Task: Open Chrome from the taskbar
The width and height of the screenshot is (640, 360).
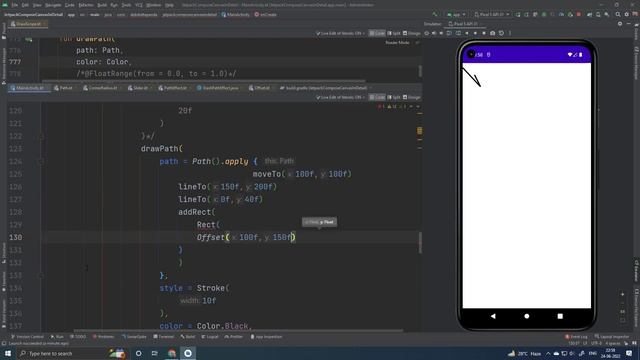Action: coord(172,353)
